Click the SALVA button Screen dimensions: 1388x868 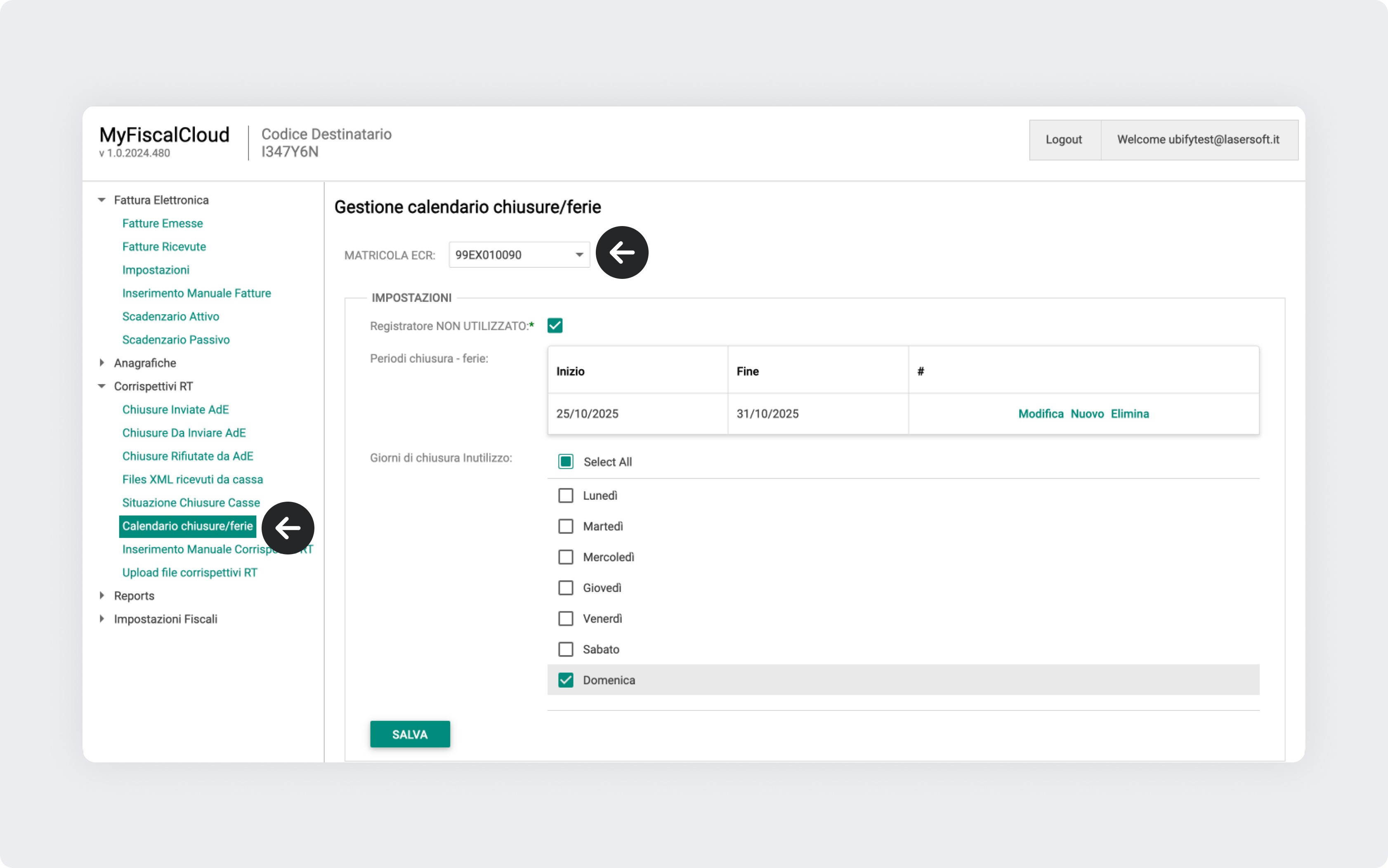(x=410, y=734)
